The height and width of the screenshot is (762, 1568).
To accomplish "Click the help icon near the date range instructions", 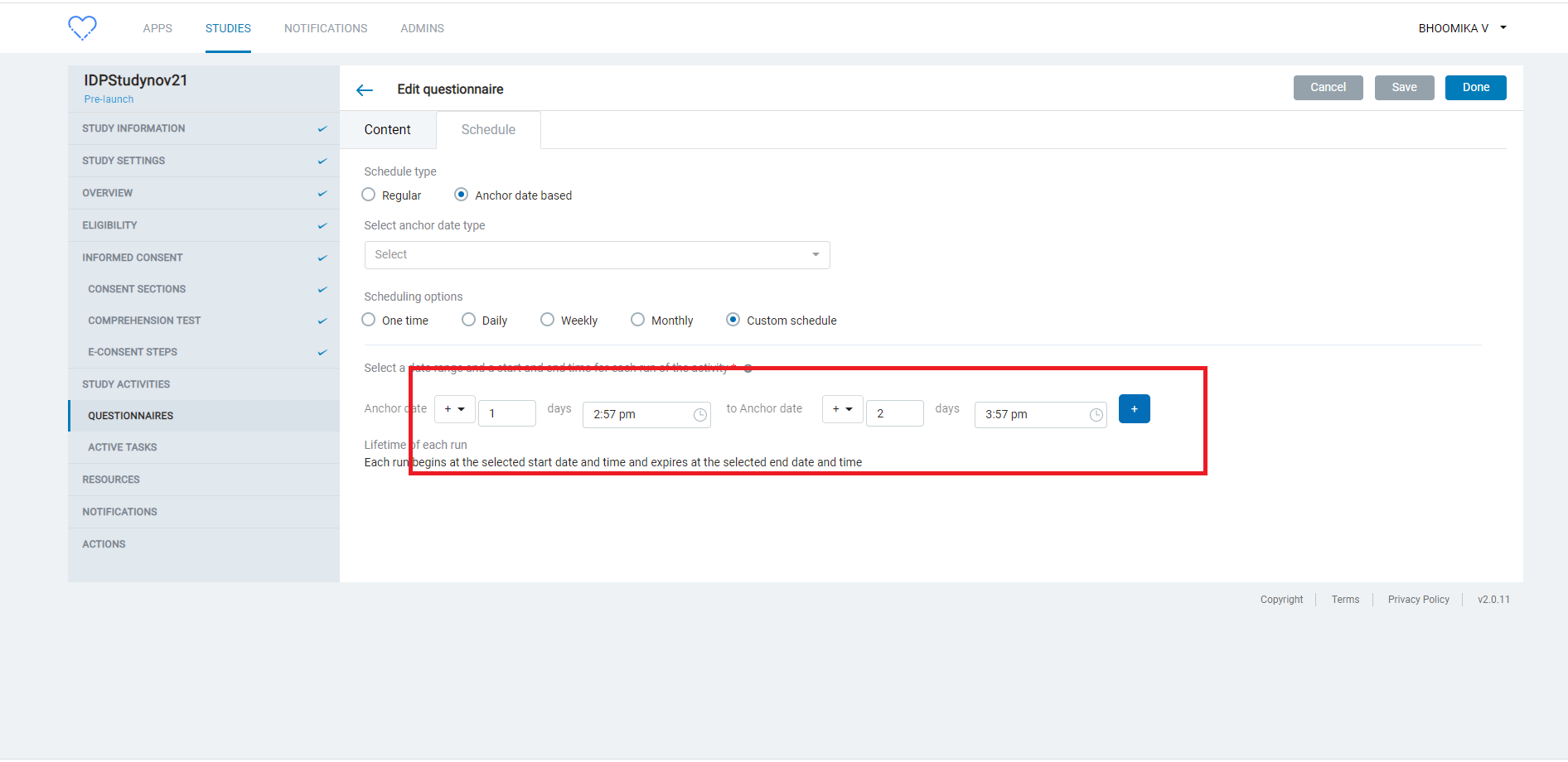I will pyautogui.click(x=748, y=368).
